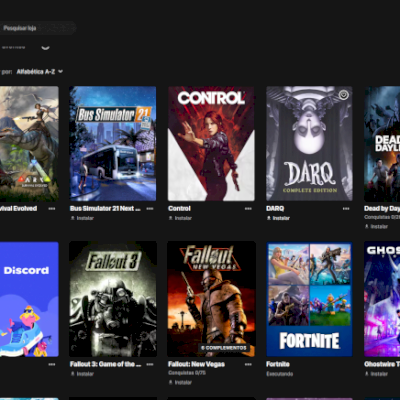
Task: Click Instalar under Dead by Daylight
Action: 376,226
